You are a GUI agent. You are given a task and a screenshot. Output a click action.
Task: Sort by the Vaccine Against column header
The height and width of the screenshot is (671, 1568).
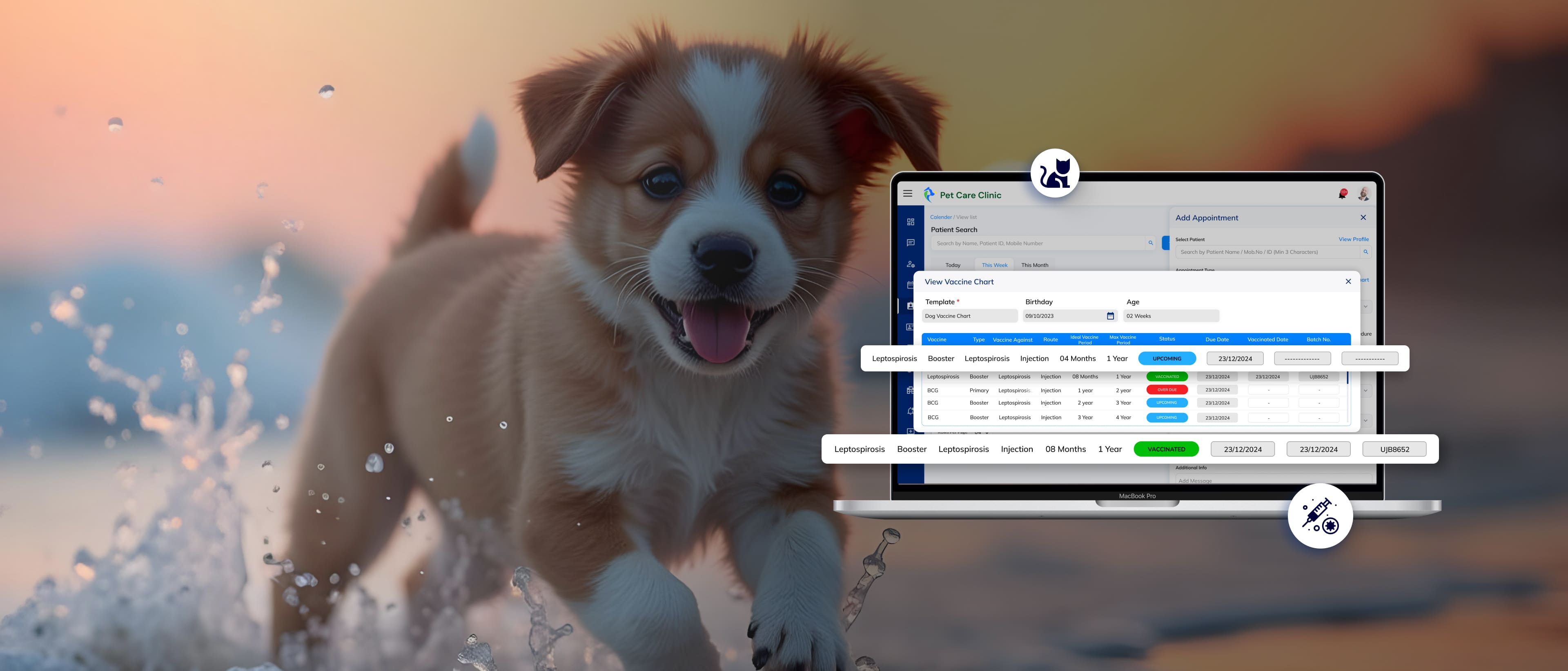1012,340
